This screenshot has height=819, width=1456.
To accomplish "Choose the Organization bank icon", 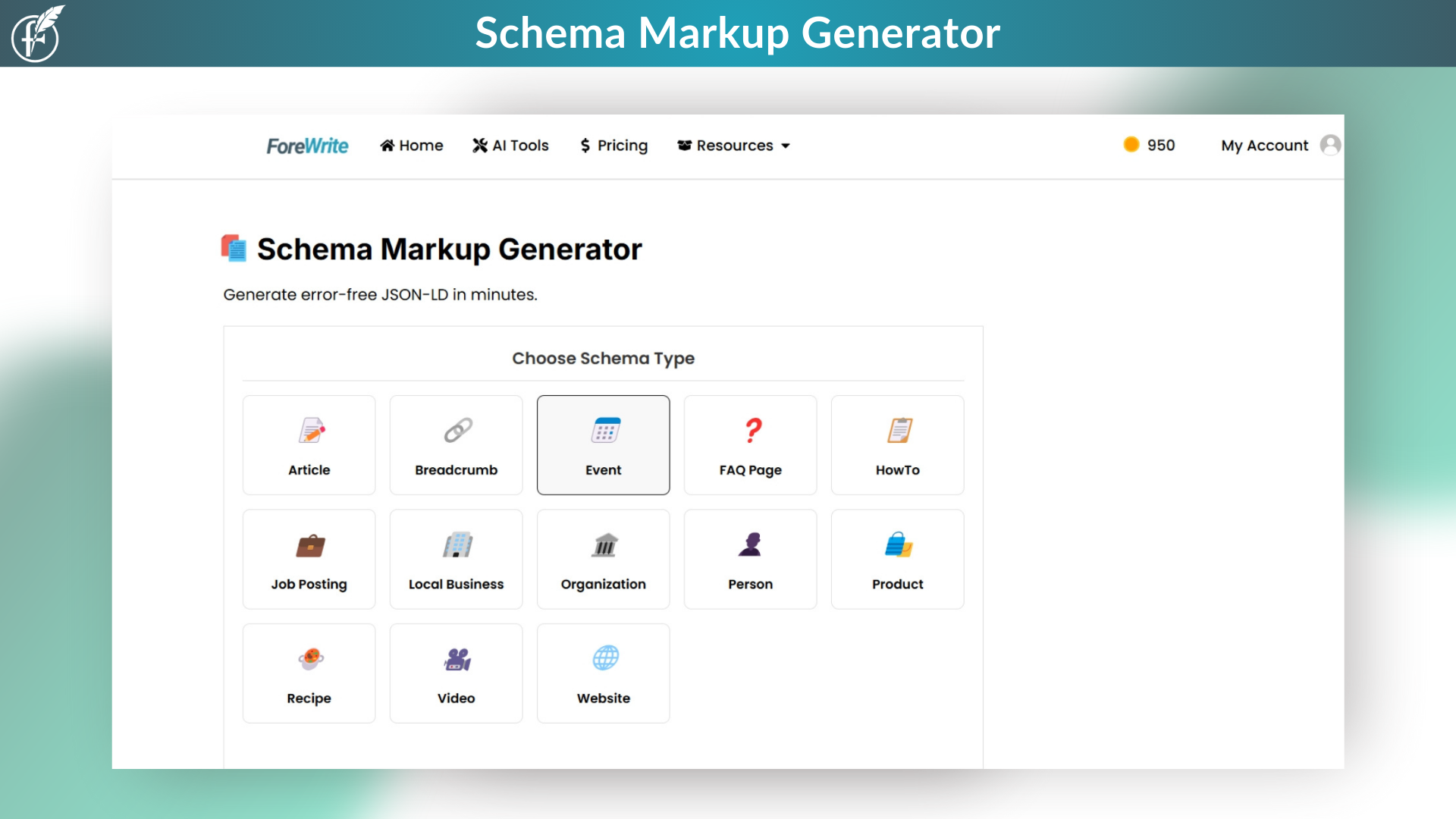I will coord(604,545).
